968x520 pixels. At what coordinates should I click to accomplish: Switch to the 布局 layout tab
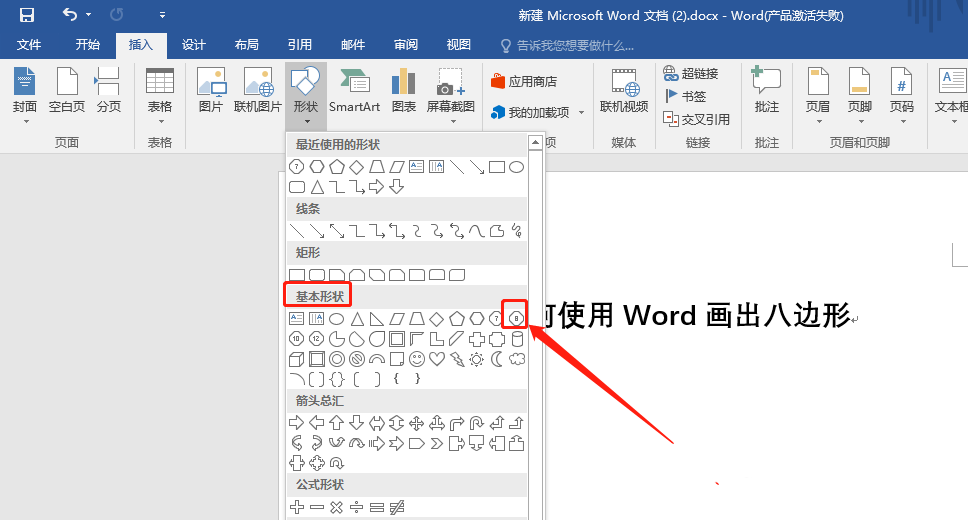coord(246,44)
